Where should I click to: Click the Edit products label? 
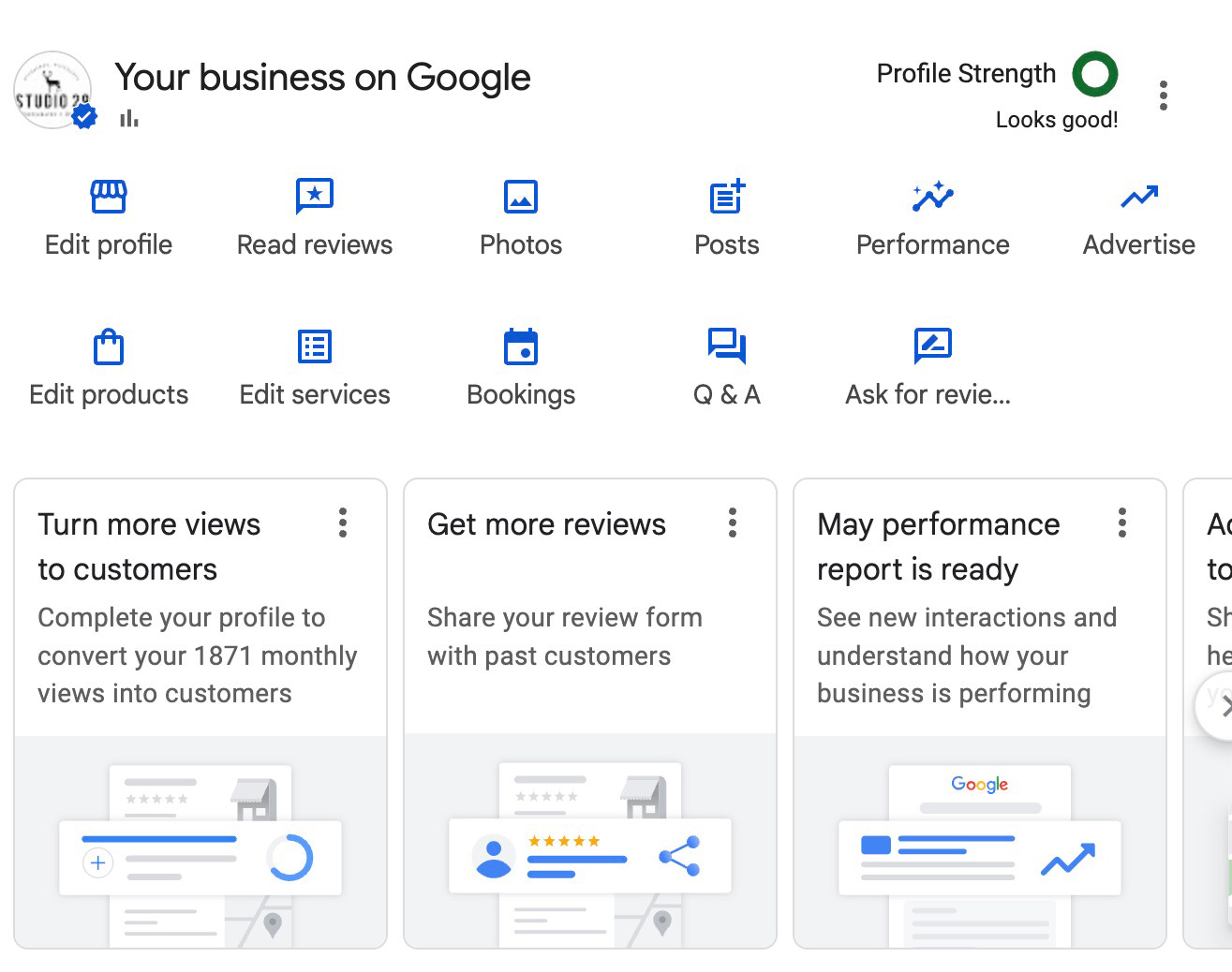click(109, 394)
